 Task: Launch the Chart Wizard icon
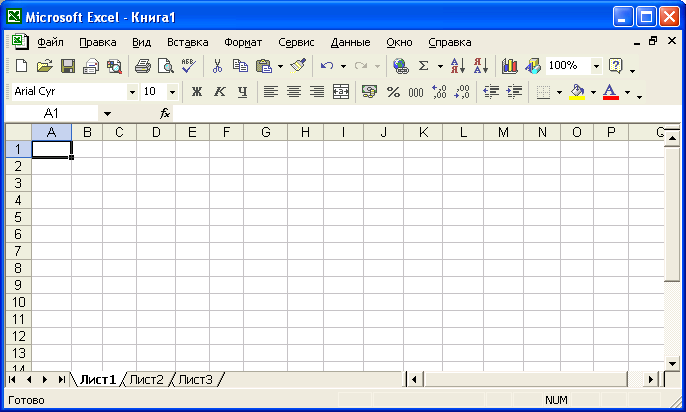(x=509, y=66)
